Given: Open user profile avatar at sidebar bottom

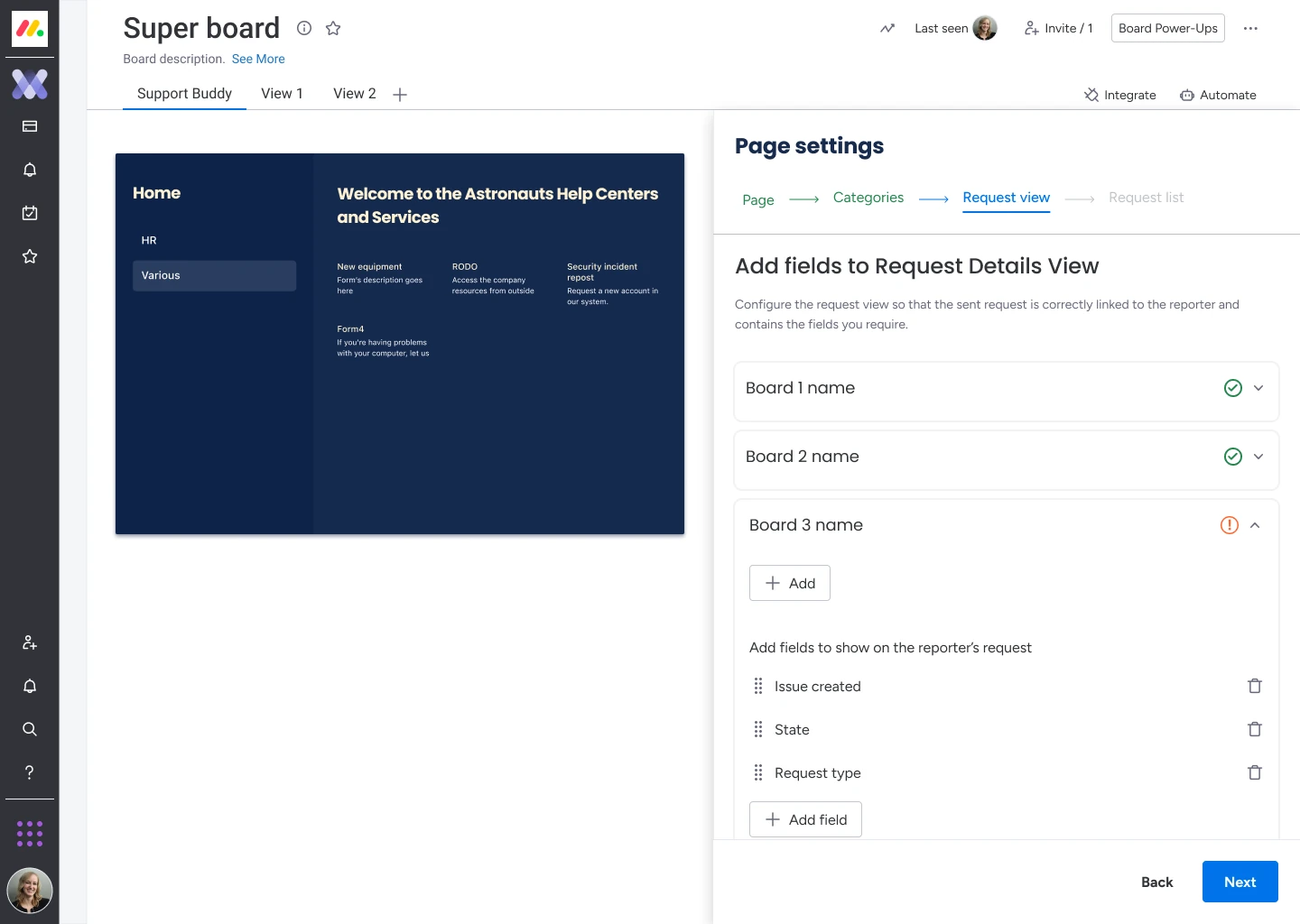Looking at the screenshot, I should pyautogui.click(x=30, y=891).
